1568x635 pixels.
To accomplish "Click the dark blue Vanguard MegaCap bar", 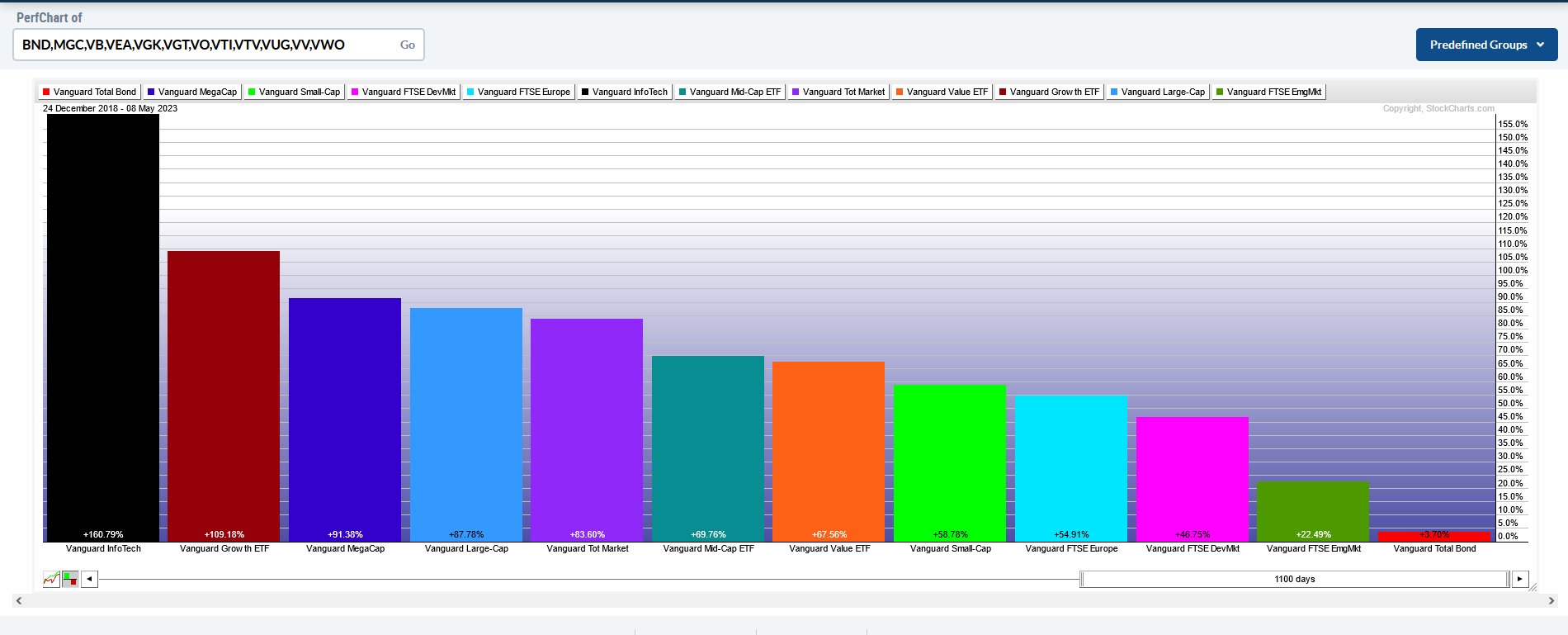I will (345, 419).
